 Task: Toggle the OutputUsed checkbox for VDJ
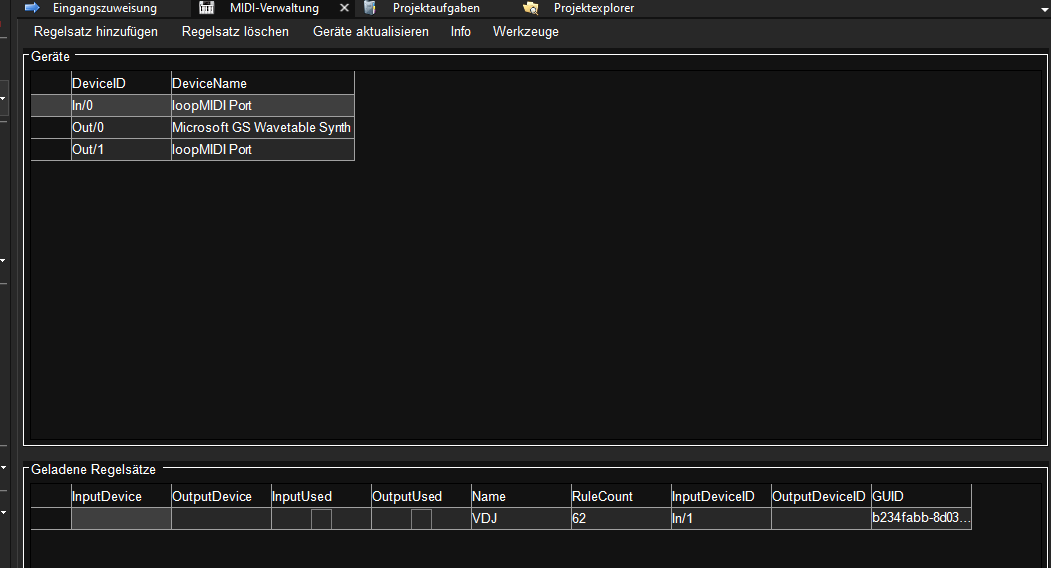pyautogui.click(x=421, y=519)
